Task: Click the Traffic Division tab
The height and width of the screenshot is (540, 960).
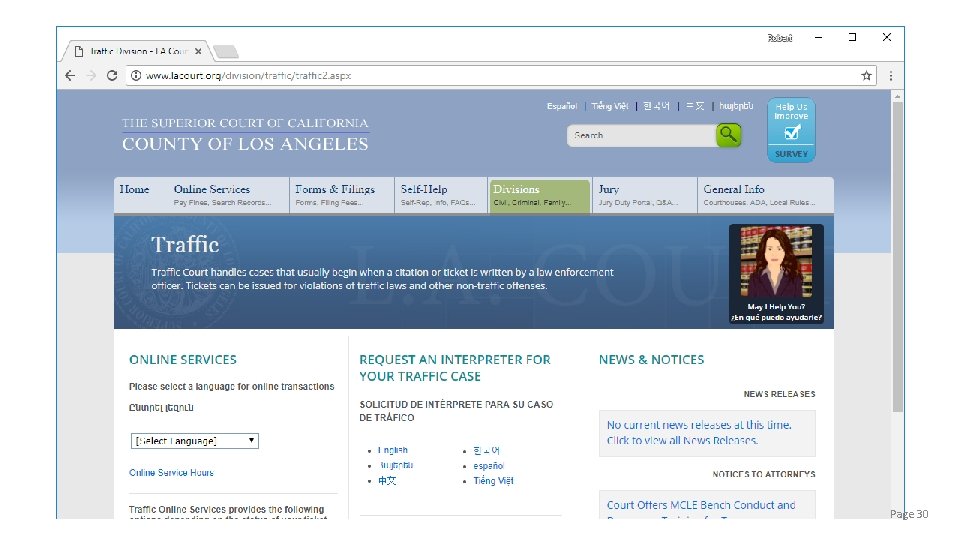Action: point(138,51)
